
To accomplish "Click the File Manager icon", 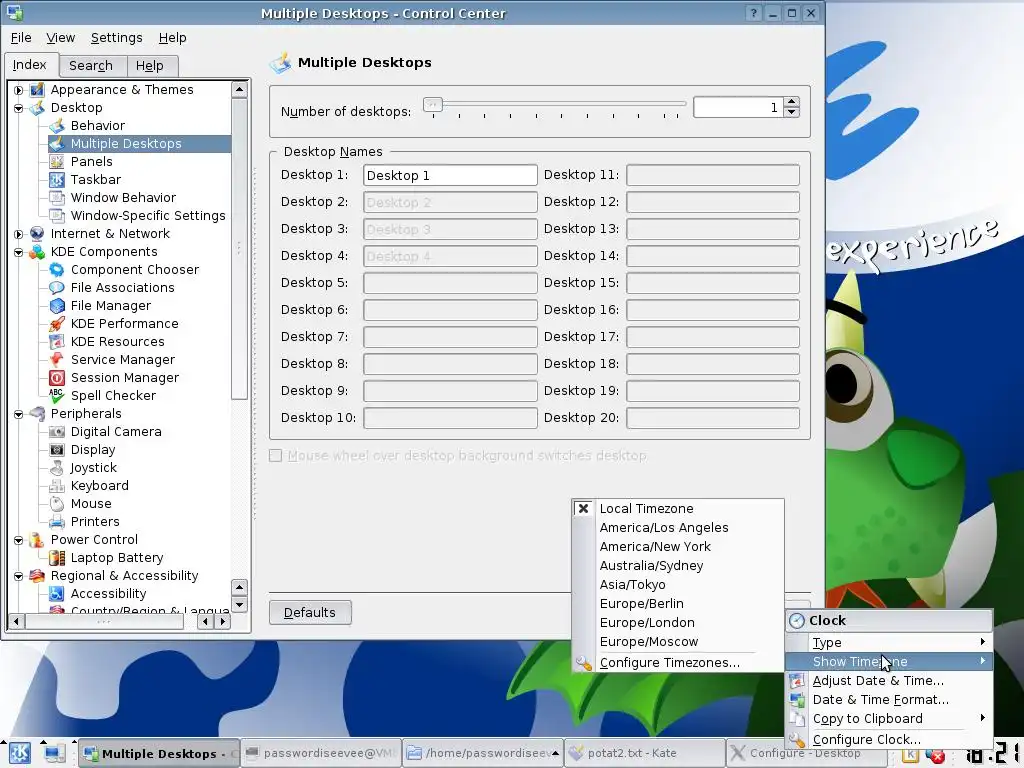I will pyautogui.click(x=57, y=306).
